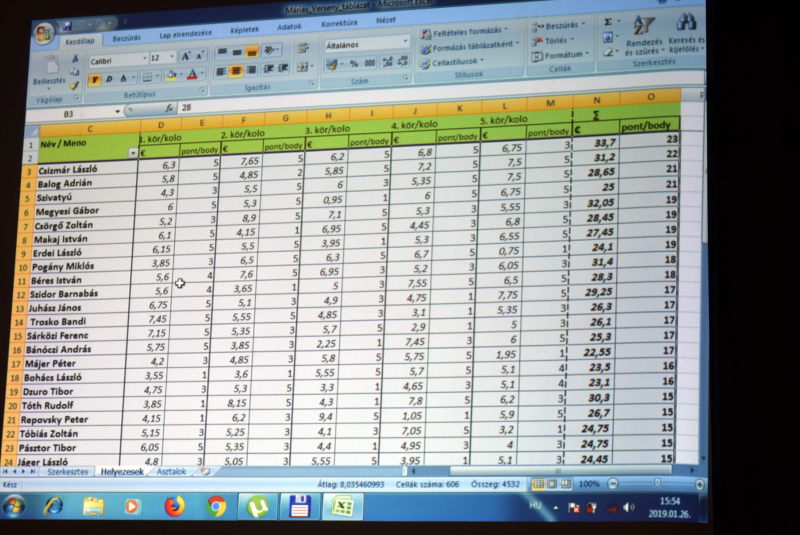Image resolution: width=800 pixels, height=535 pixels.
Task: Toggle italic with the D button
Action: pos(109,79)
